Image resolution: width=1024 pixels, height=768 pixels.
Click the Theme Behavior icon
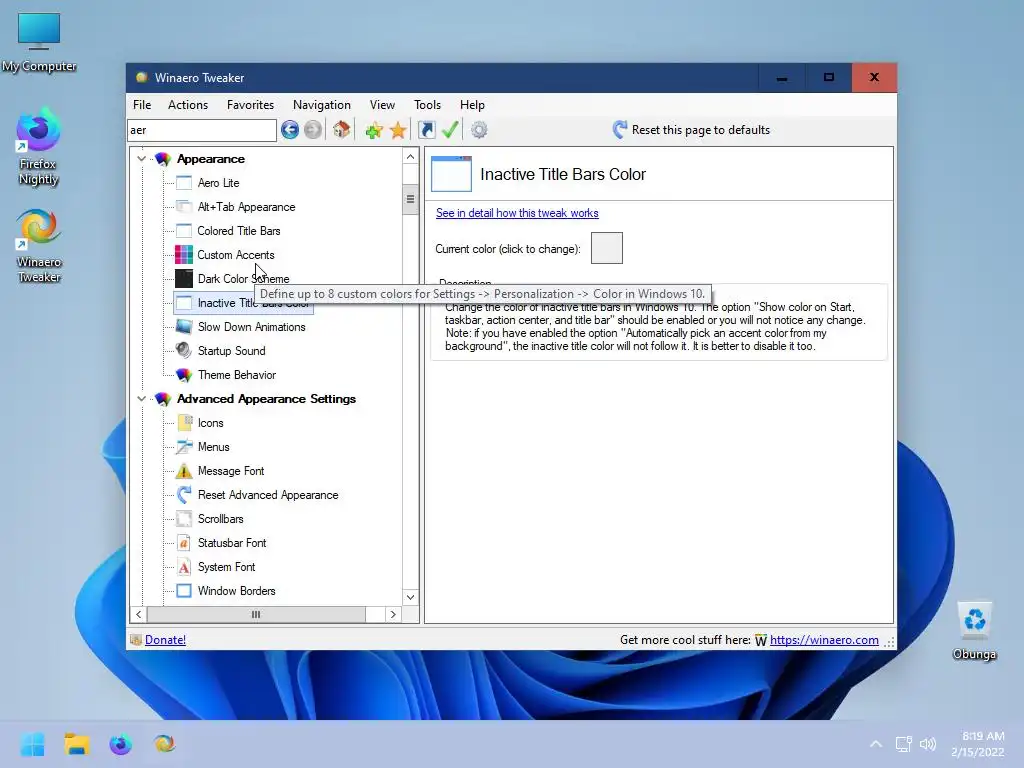click(184, 375)
